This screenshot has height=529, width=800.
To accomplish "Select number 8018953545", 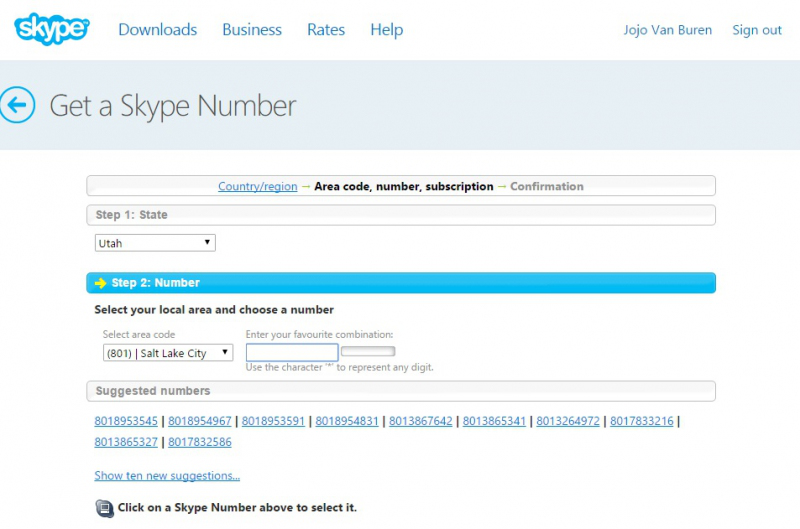I will click(126, 421).
